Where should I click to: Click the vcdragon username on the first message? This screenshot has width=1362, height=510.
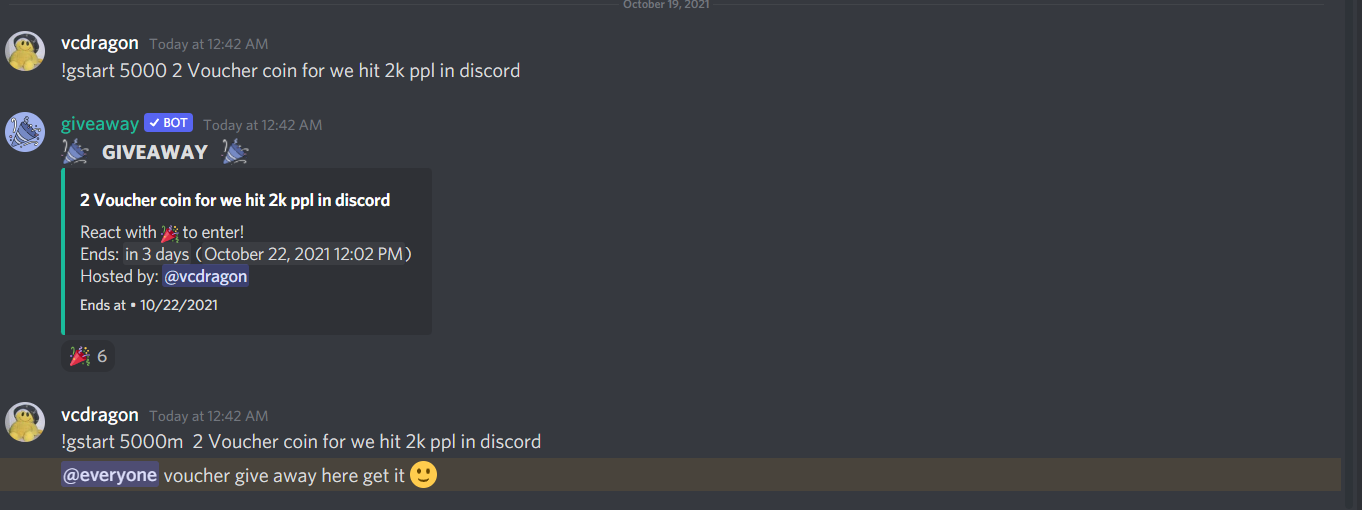100,43
